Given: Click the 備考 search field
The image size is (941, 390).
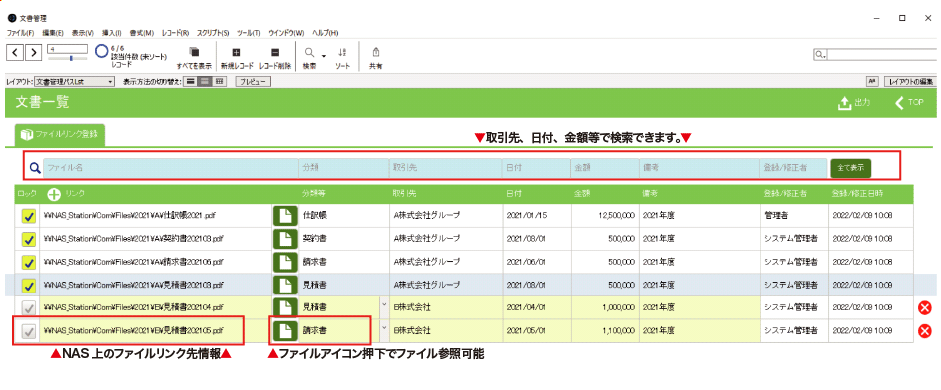Looking at the screenshot, I should point(699,169).
